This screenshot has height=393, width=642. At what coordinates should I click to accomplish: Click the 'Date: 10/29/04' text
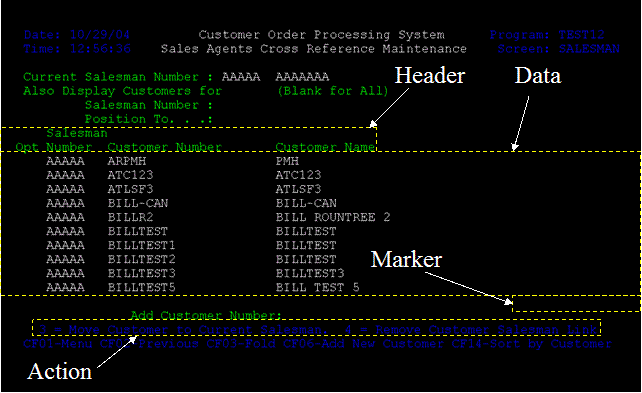77,35
